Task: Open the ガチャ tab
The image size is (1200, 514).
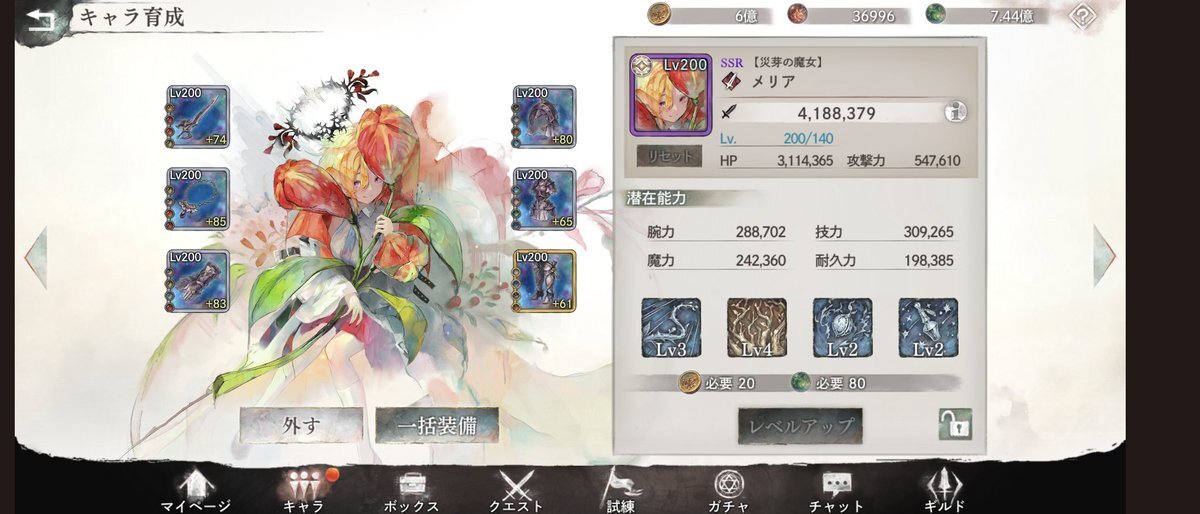Action: pos(728,493)
